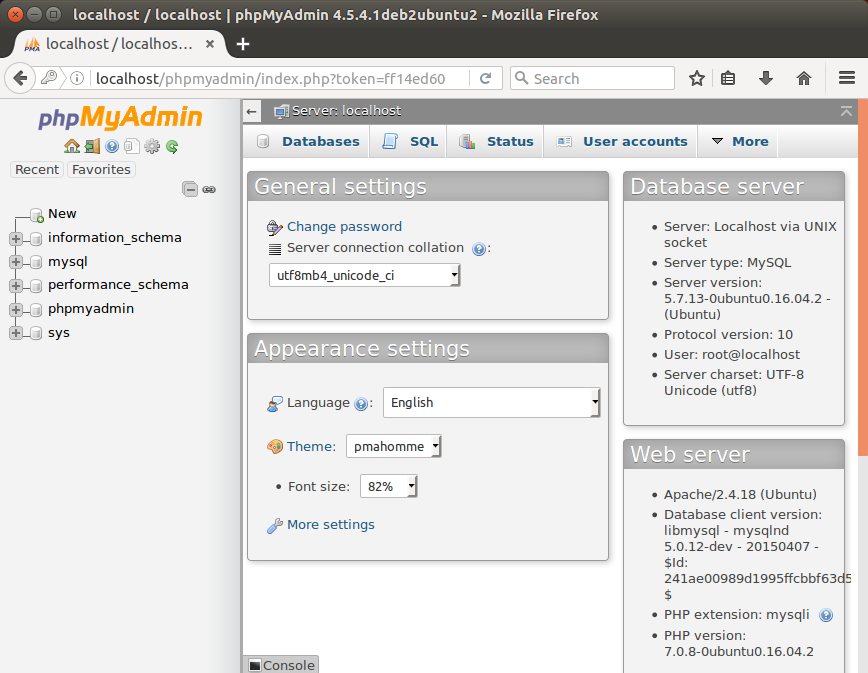Click the Firefox Search box
Screen dimensions: 868x673
coord(592,78)
